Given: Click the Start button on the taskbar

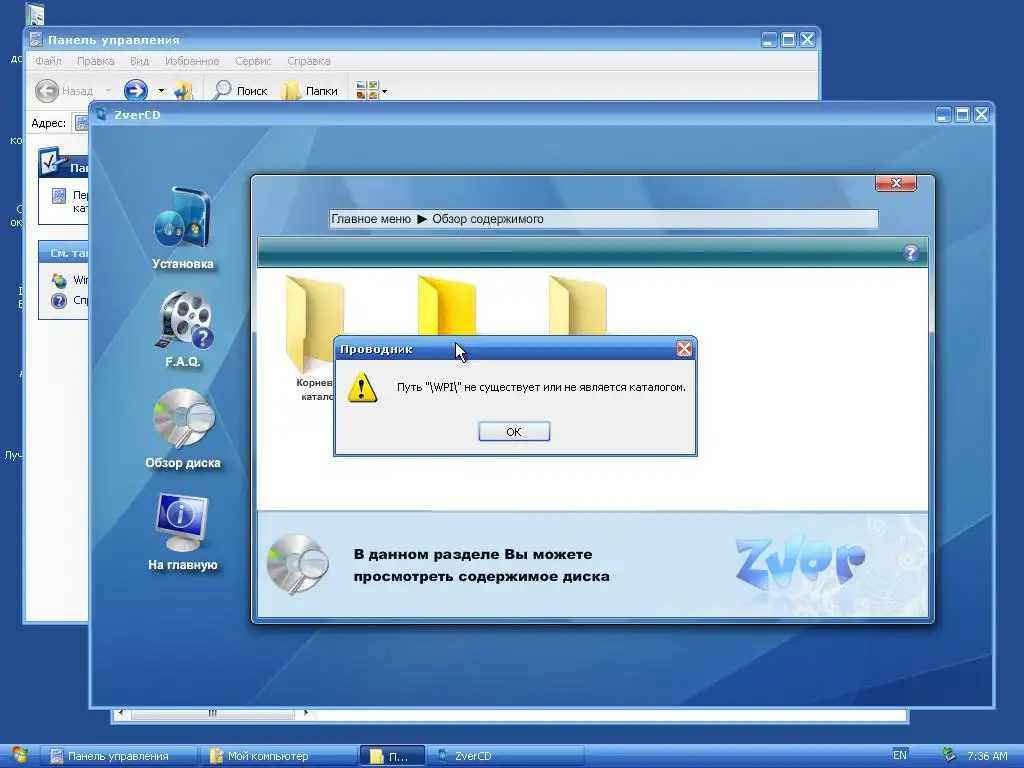Looking at the screenshot, I should point(19,756).
